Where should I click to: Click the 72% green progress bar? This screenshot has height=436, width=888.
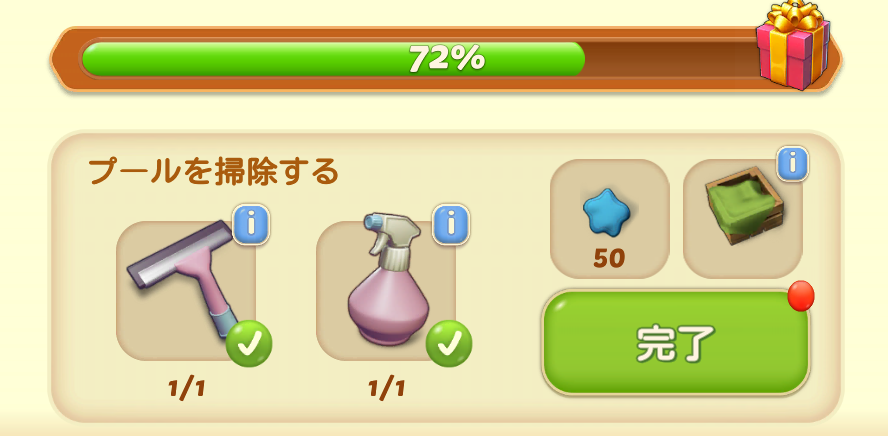(x=334, y=58)
